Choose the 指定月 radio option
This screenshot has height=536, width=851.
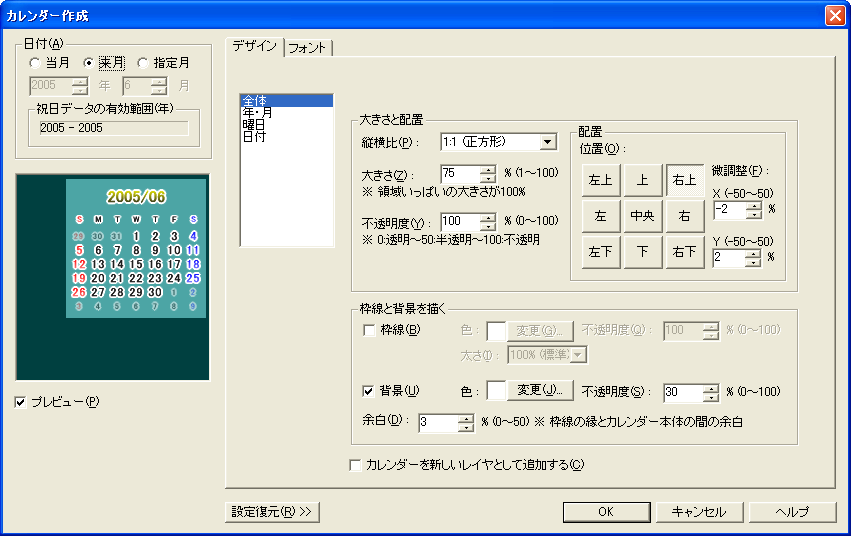[142, 63]
